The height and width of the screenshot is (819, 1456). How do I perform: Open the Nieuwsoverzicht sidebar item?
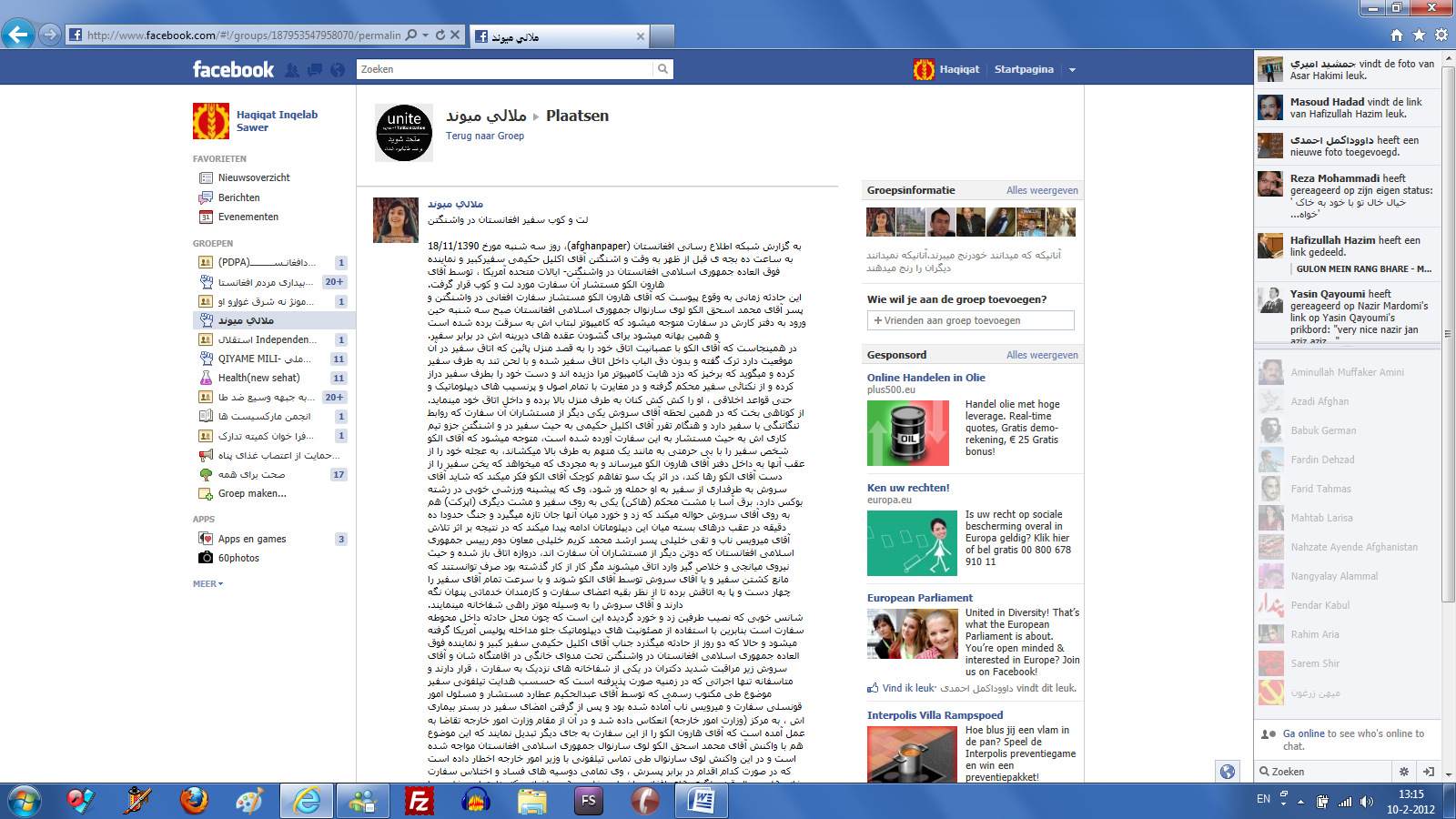[254, 177]
